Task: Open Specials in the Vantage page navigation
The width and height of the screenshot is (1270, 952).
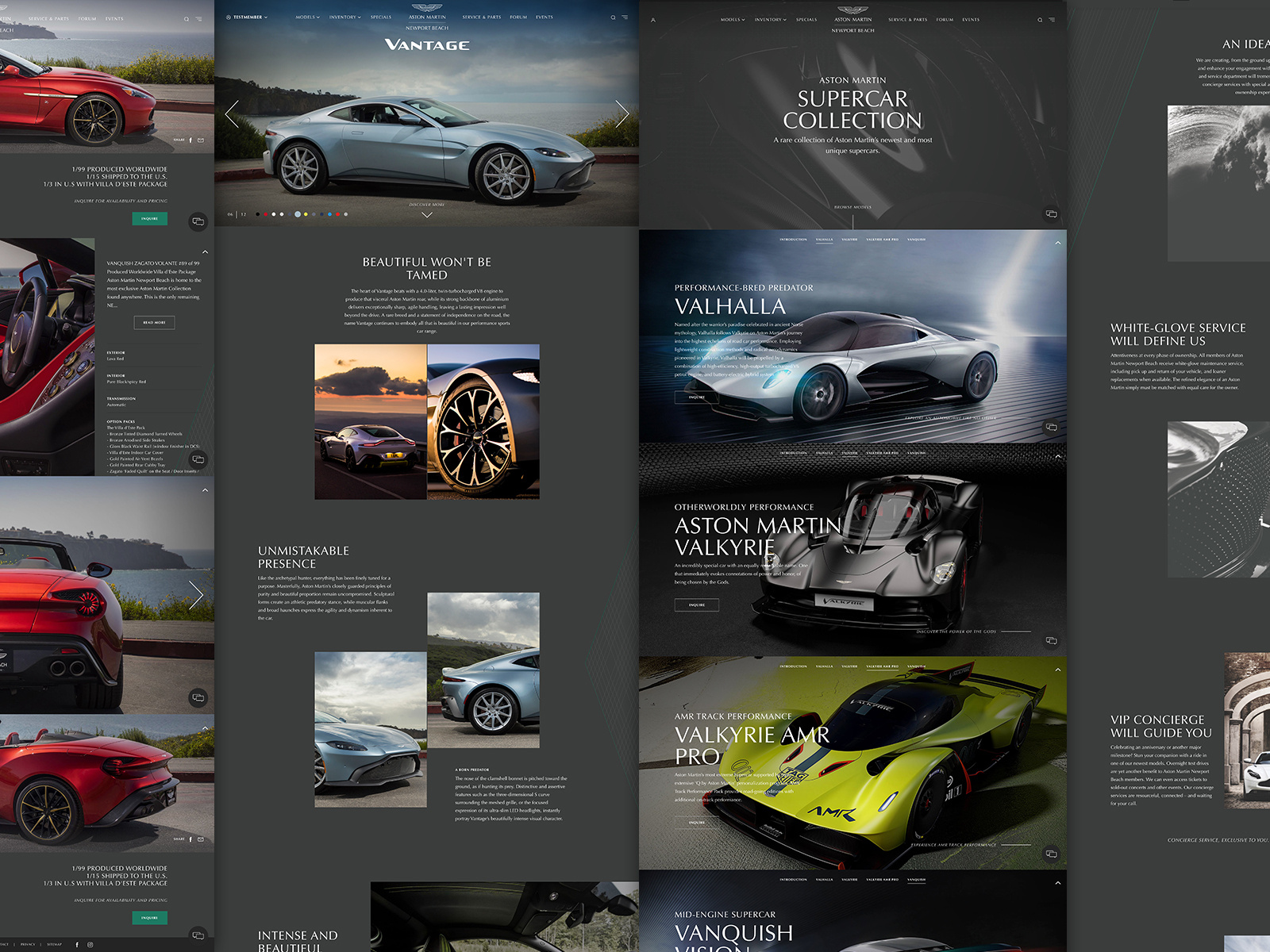Action: pyautogui.click(x=381, y=17)
